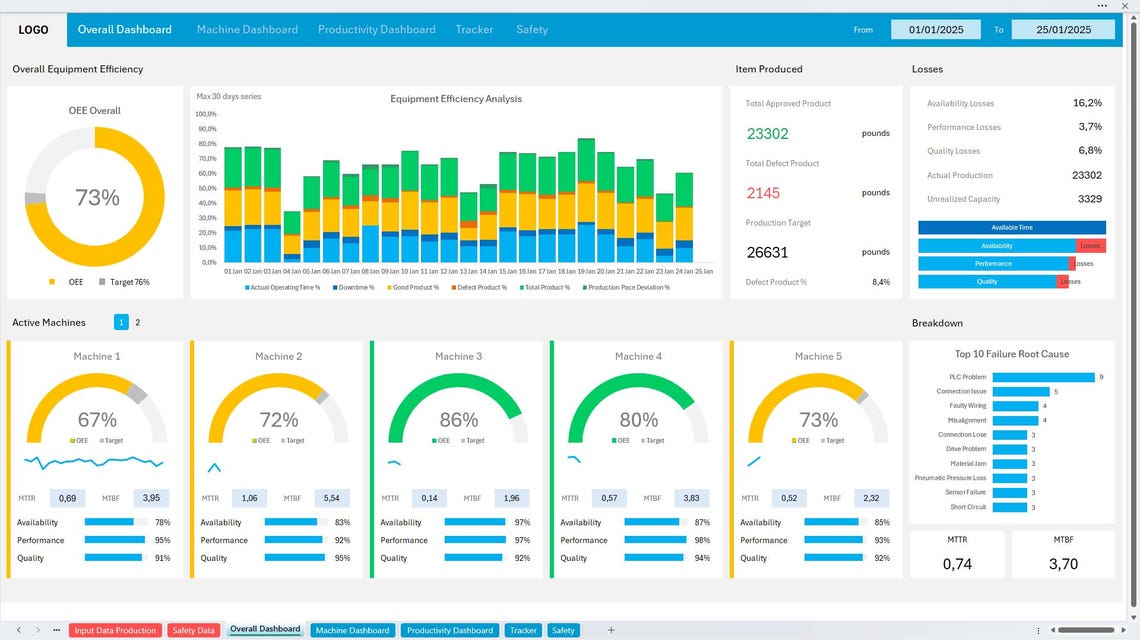1140x641 pixels.
Task: Click Machine 4 OEE gauge 80%
Action: point(638,409)
